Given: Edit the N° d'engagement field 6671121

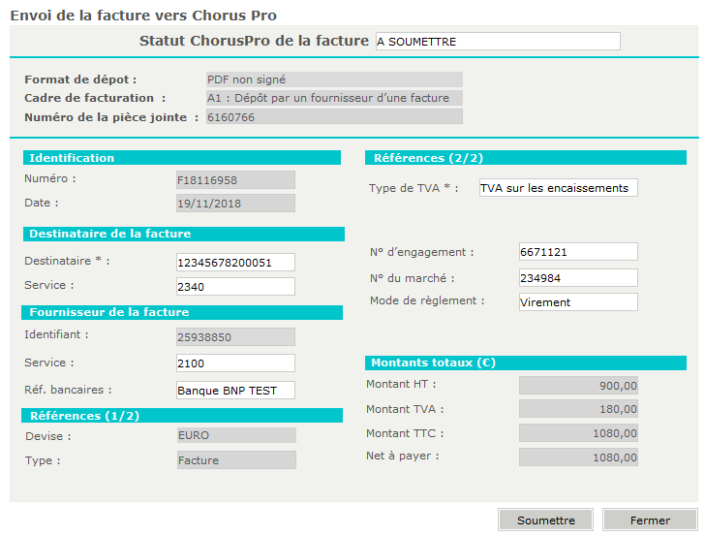Looking at the screenshot, I should tap(578, 251).
